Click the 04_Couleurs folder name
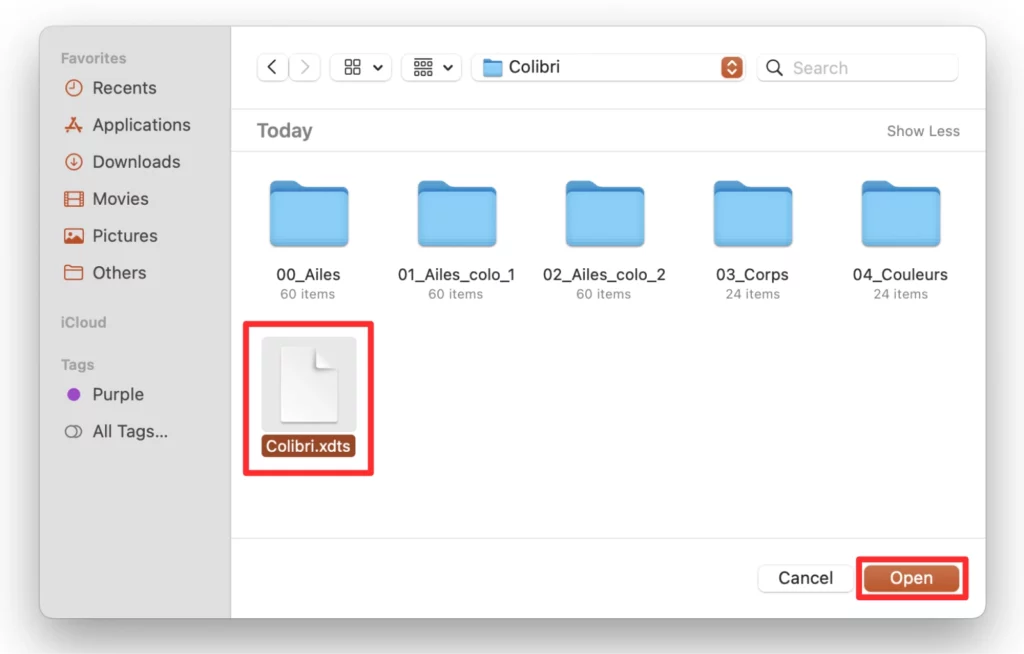Viewport: 1024px width, 654px height. pyautogui.click(x=900, y=274)
